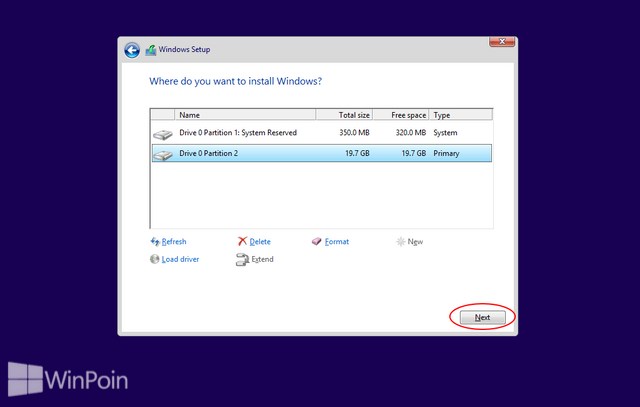The image size is (640, 407).
Task: Click the drive icon for System Reserved partition
Action: pyautogui.click(x=163, y=134)
